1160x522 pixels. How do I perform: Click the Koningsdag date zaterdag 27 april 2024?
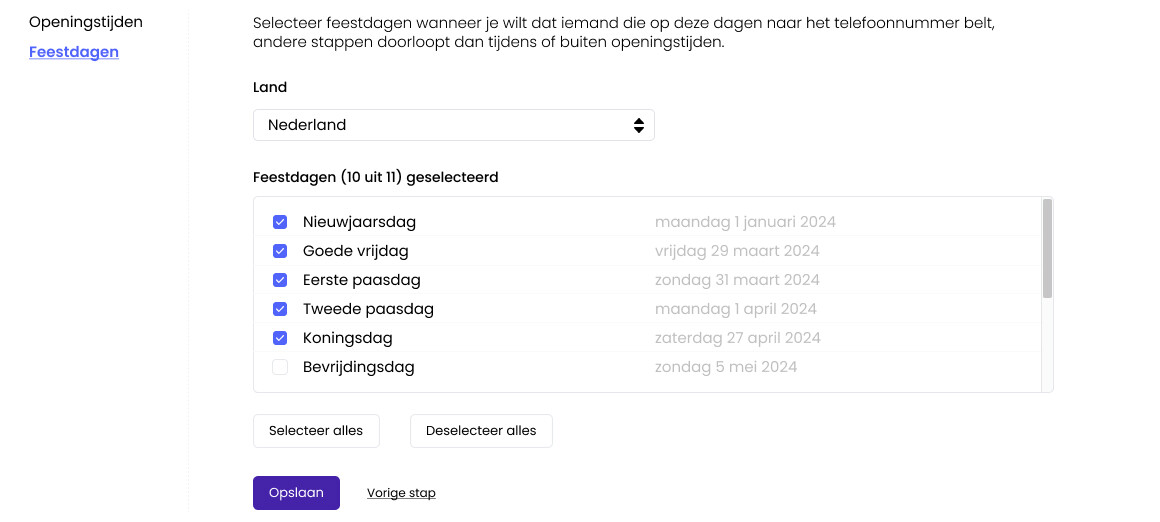737,338
